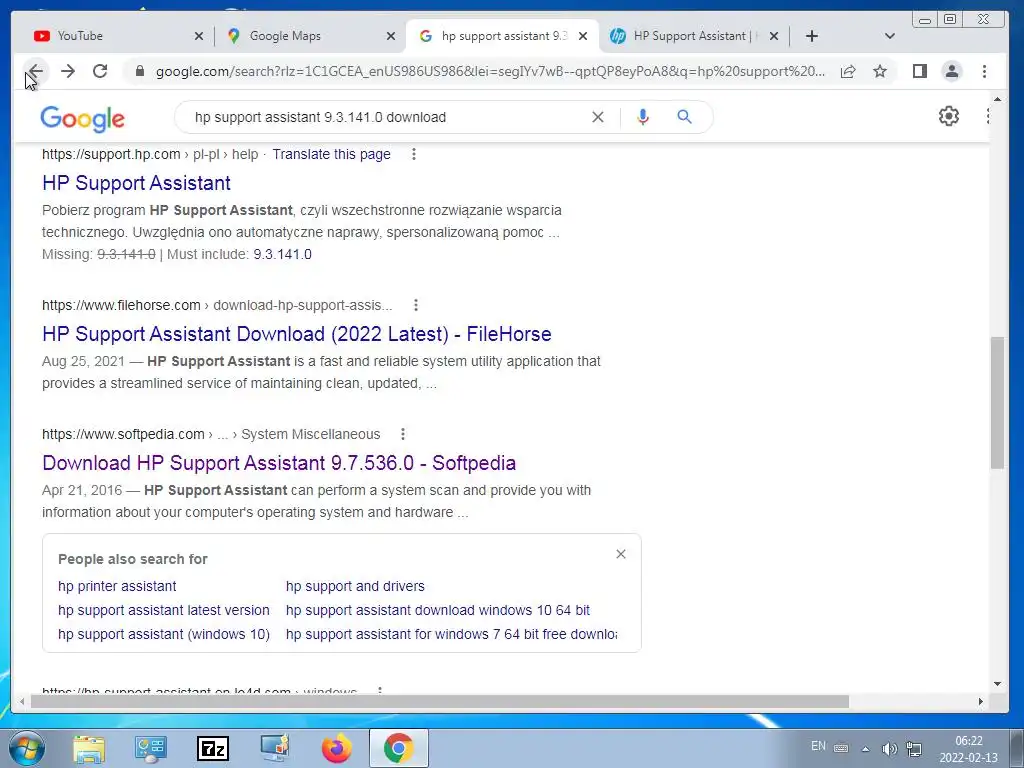Open Download HP Support Assistant 9.7.536.0 Softpedia
Screen dimensions: 1024x768
(x=279, y=463)
